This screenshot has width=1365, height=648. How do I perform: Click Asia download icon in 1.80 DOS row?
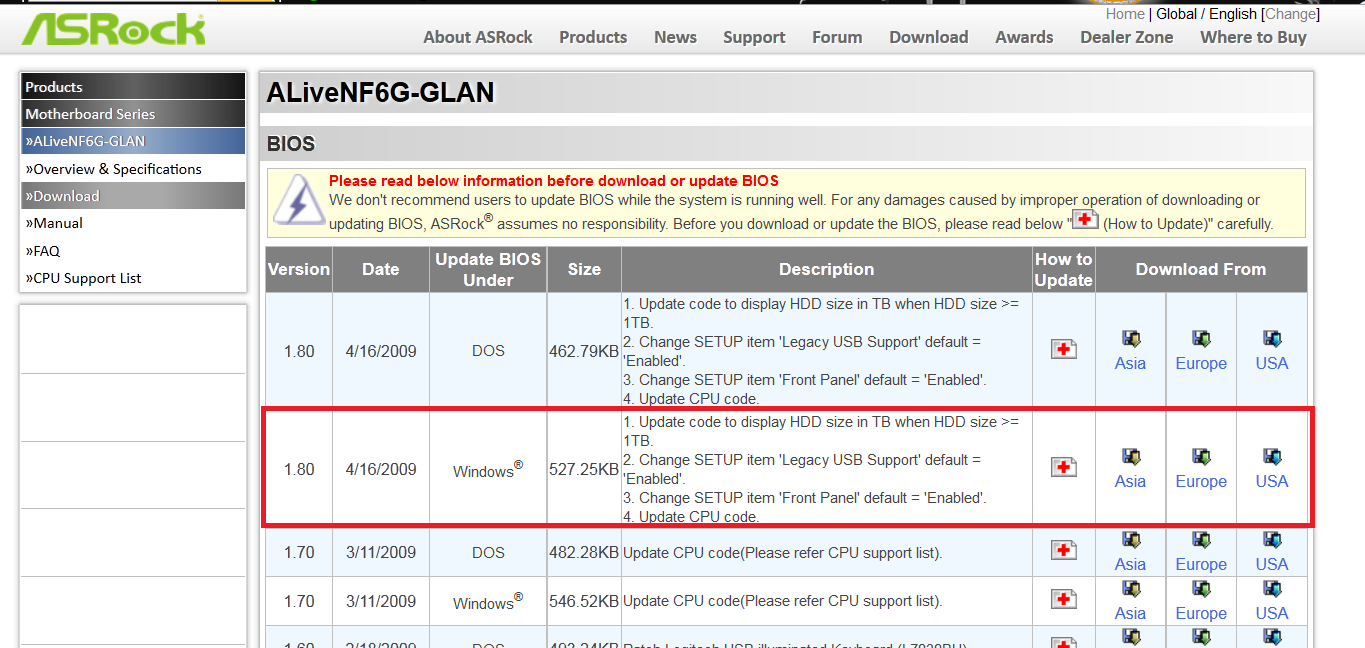[x=1131, y=339]
